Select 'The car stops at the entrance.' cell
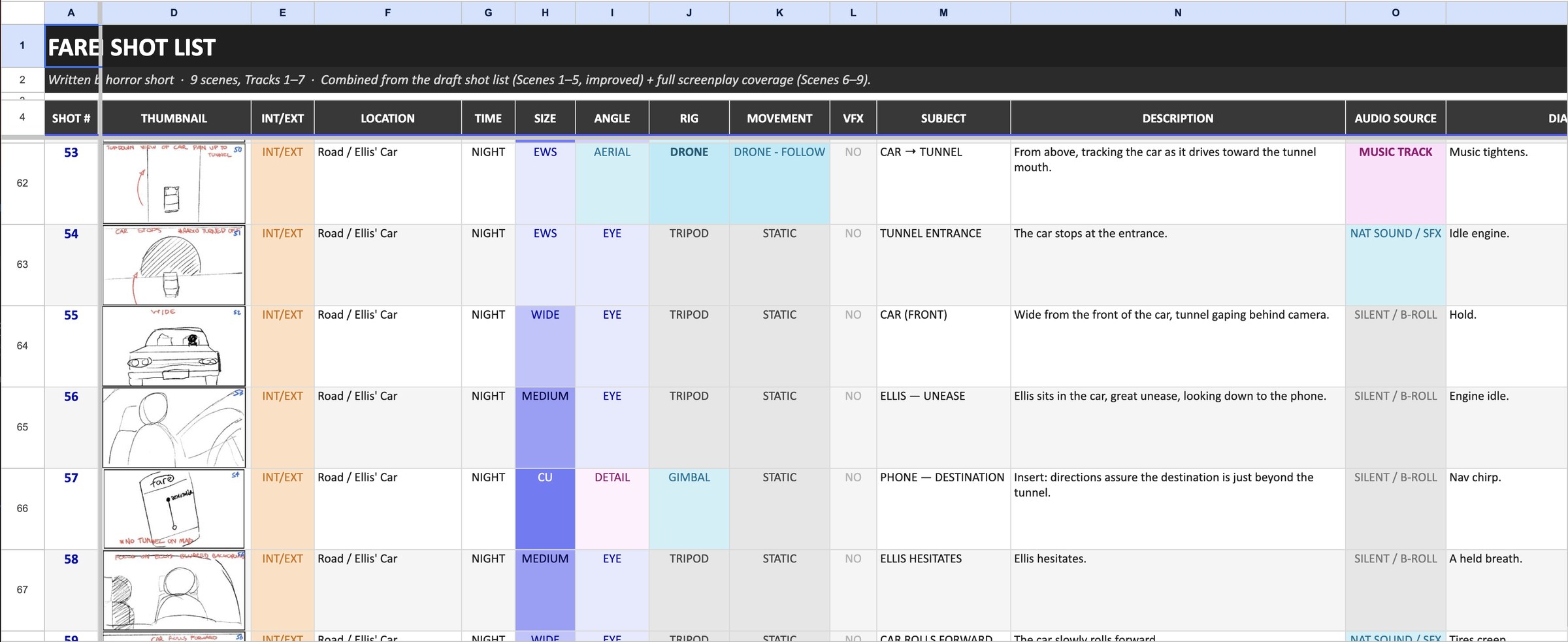 [x=1177, y=265]
